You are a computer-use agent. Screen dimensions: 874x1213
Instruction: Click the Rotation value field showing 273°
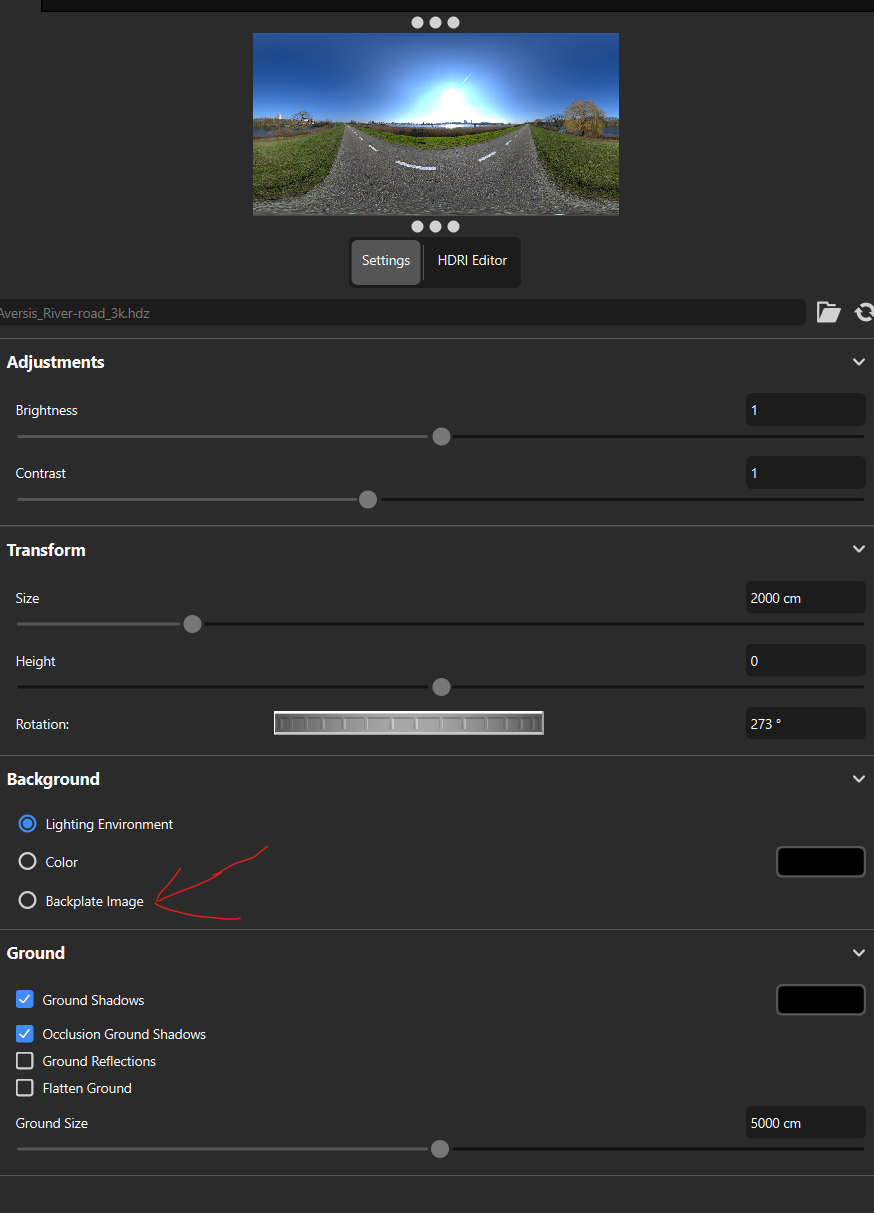pos(805,724)
